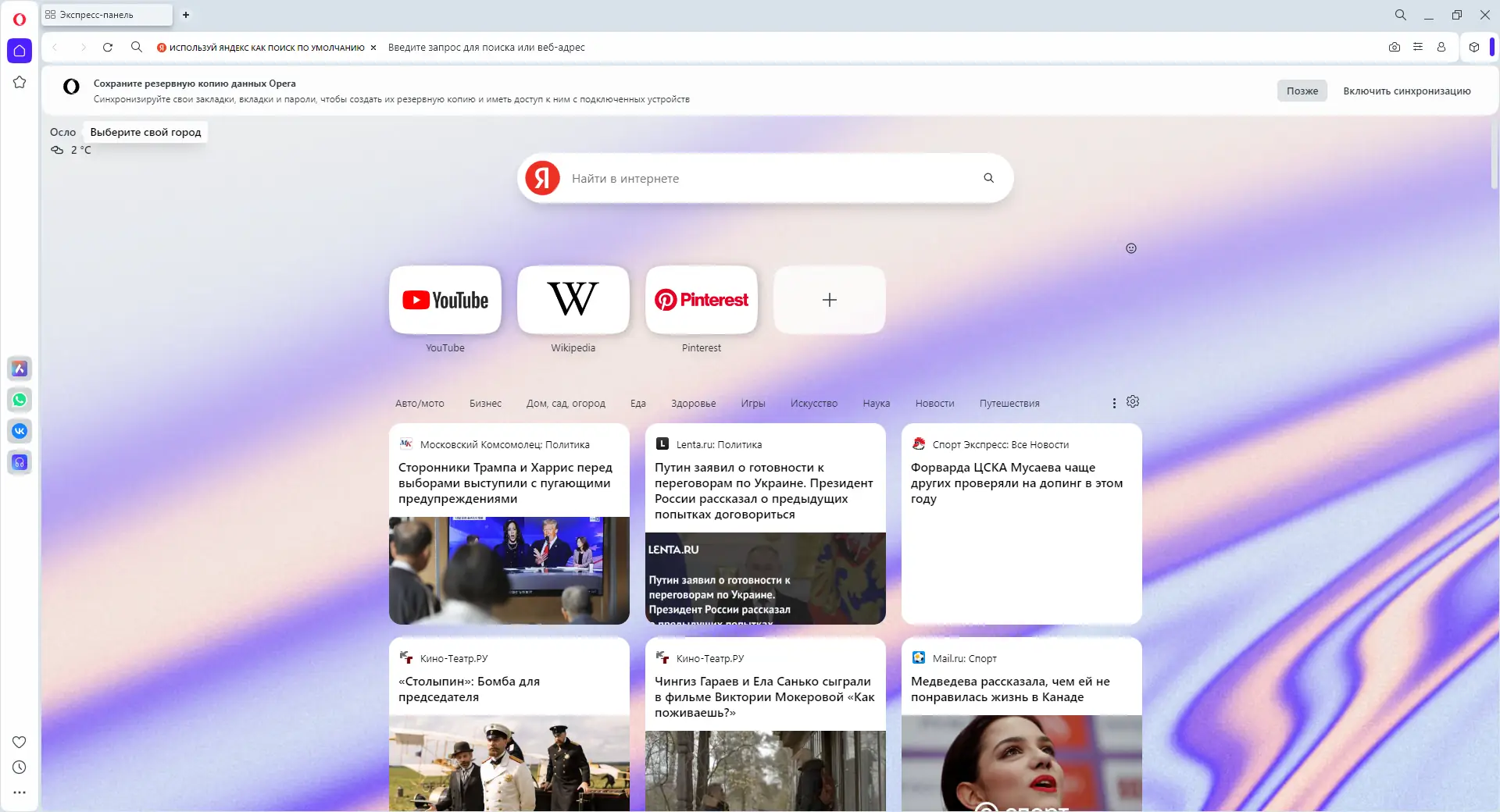Open browsing history clock icon
This screenshot has height=812, width=1500.
click(x=20, y=767)
